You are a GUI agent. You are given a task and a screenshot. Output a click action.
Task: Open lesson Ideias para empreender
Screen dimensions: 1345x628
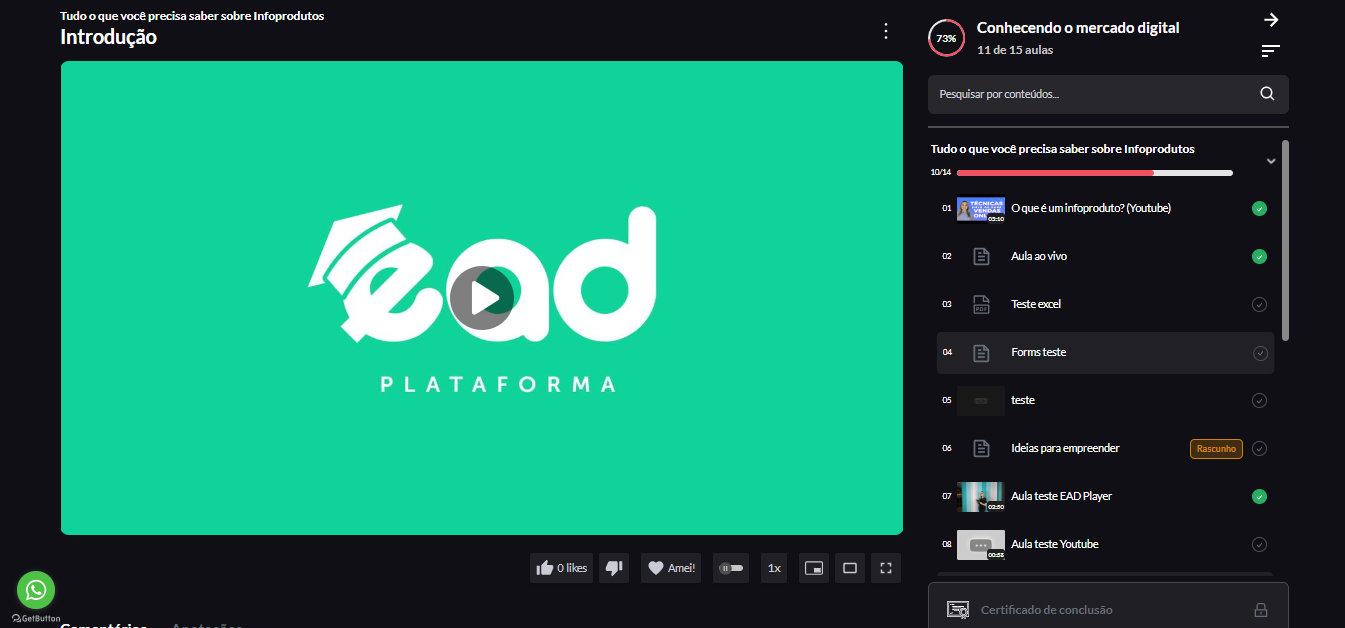pyautogui.click(x=1065, y=448)
